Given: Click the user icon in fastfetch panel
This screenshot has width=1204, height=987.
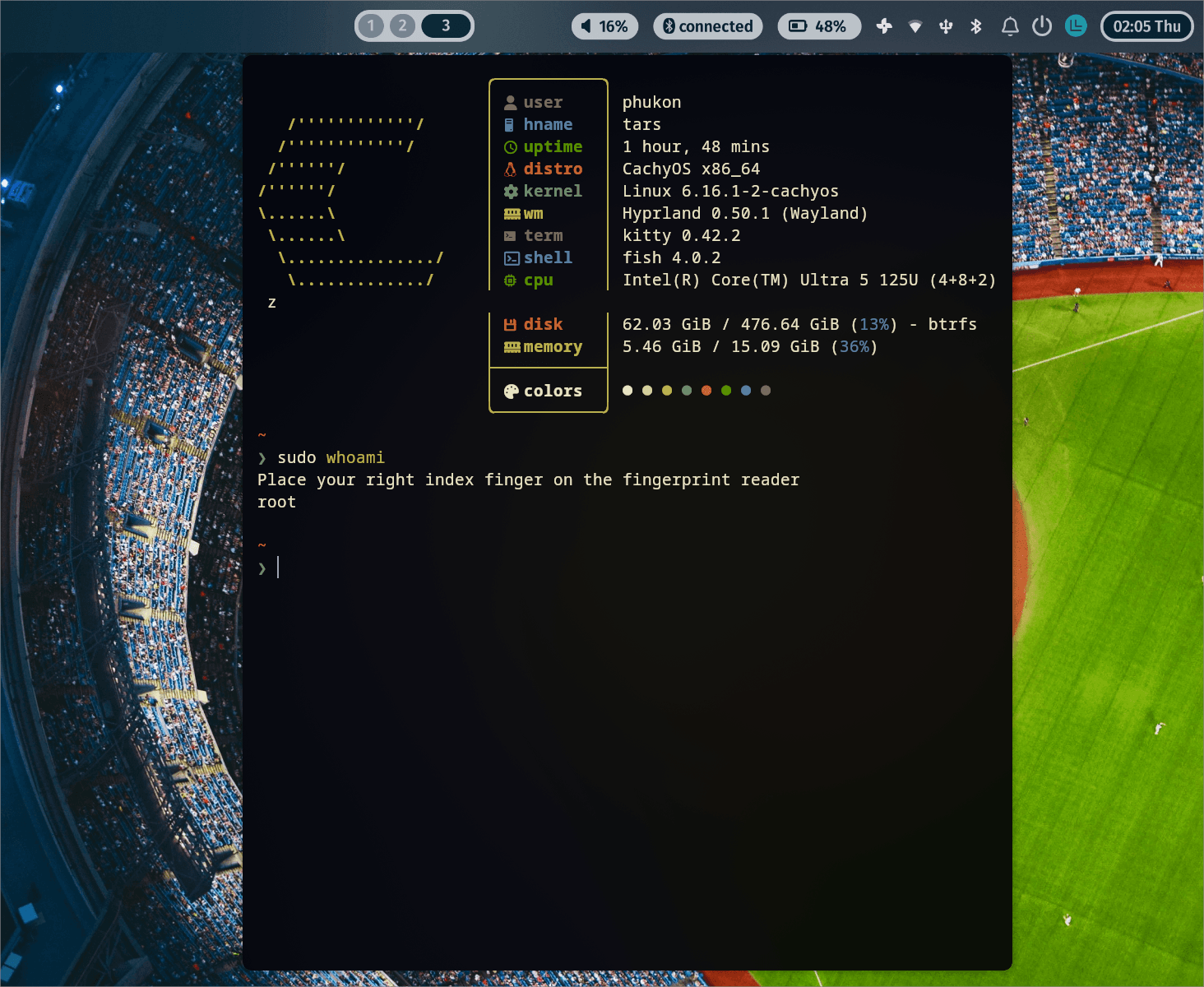Looking at the screenshot, I should (512, 102).
